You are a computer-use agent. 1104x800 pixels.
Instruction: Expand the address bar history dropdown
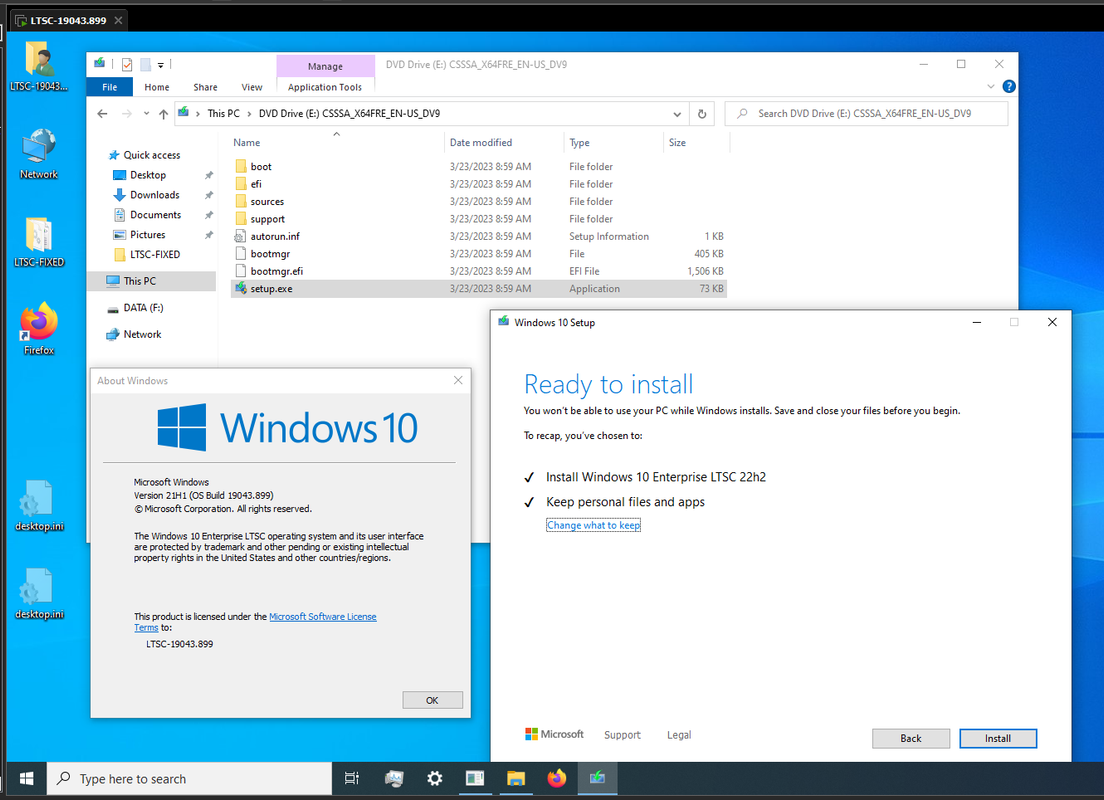coord(677,113)
